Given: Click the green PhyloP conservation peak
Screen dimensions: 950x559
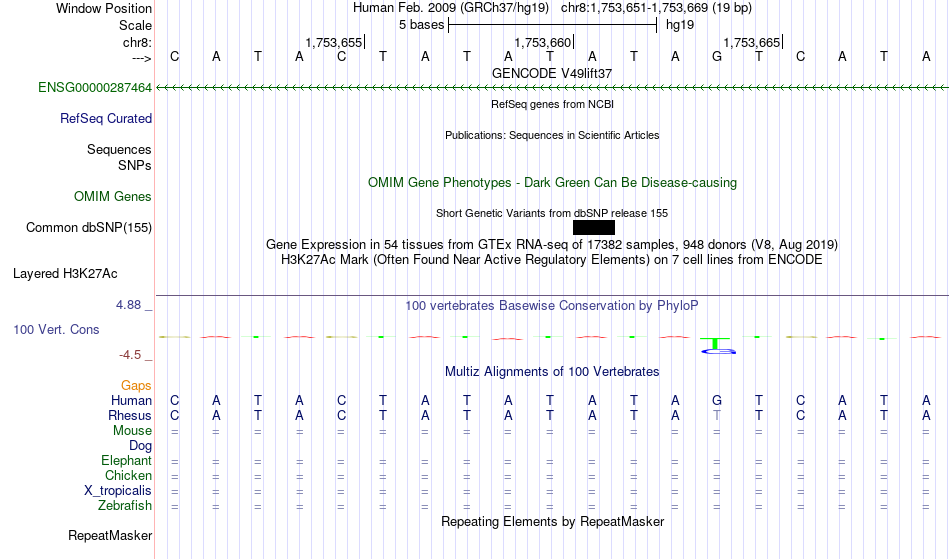Looking at the screenshot, I should pos(716,343).
